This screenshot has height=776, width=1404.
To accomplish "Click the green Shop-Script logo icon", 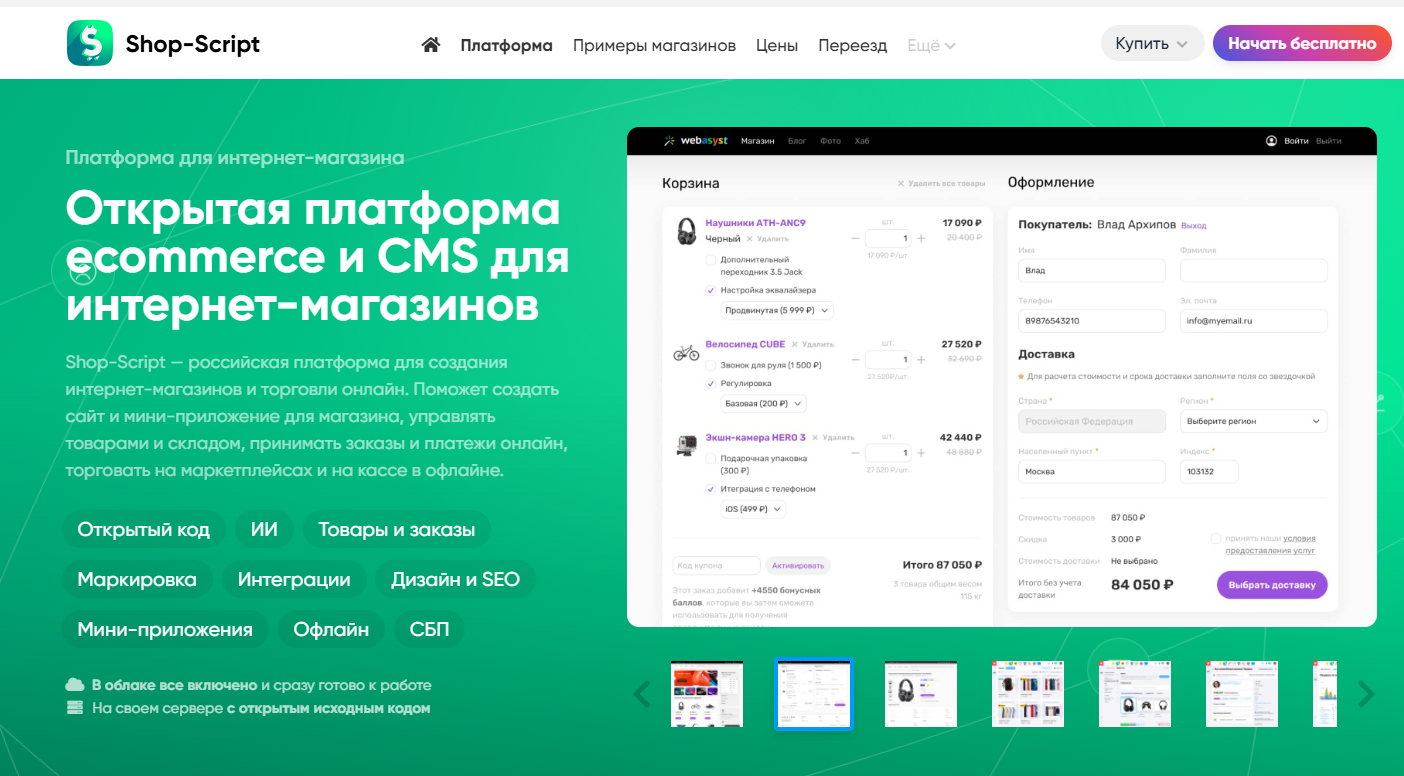I will [x=90, y=44].
